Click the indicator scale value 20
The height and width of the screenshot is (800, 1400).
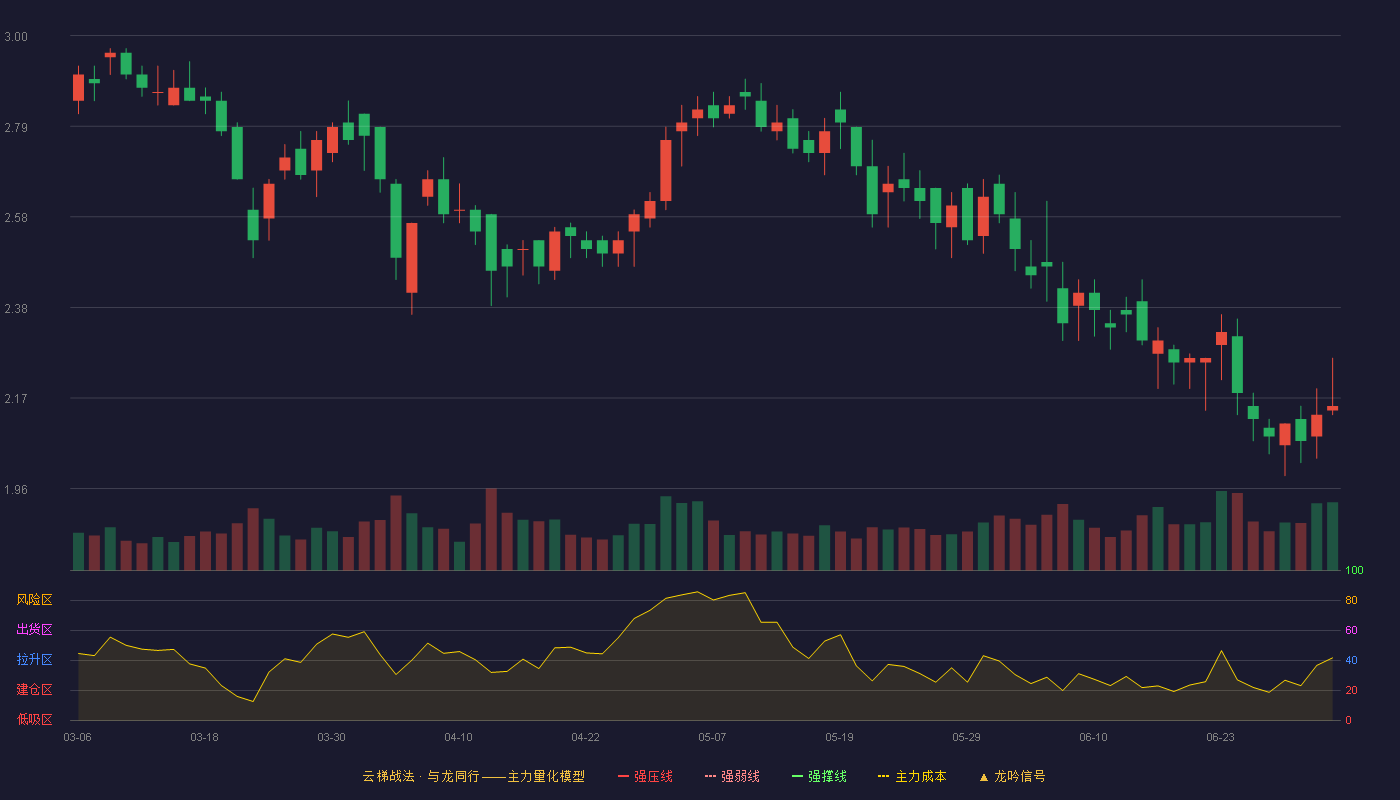1351,690
